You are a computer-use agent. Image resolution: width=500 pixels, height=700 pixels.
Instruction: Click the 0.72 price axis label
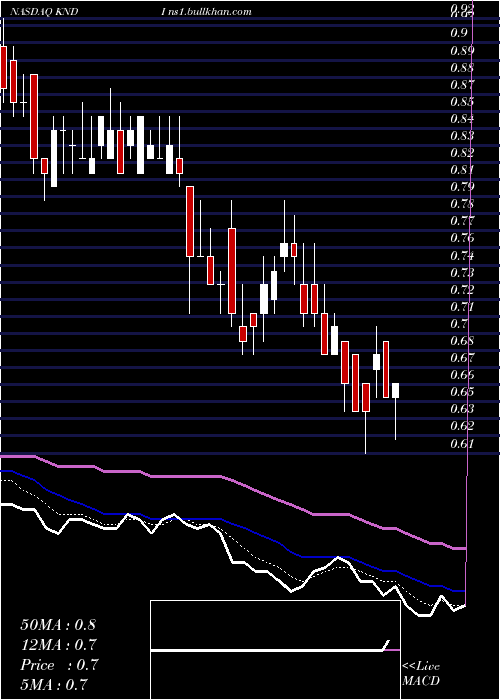click(x=462, y=289)
